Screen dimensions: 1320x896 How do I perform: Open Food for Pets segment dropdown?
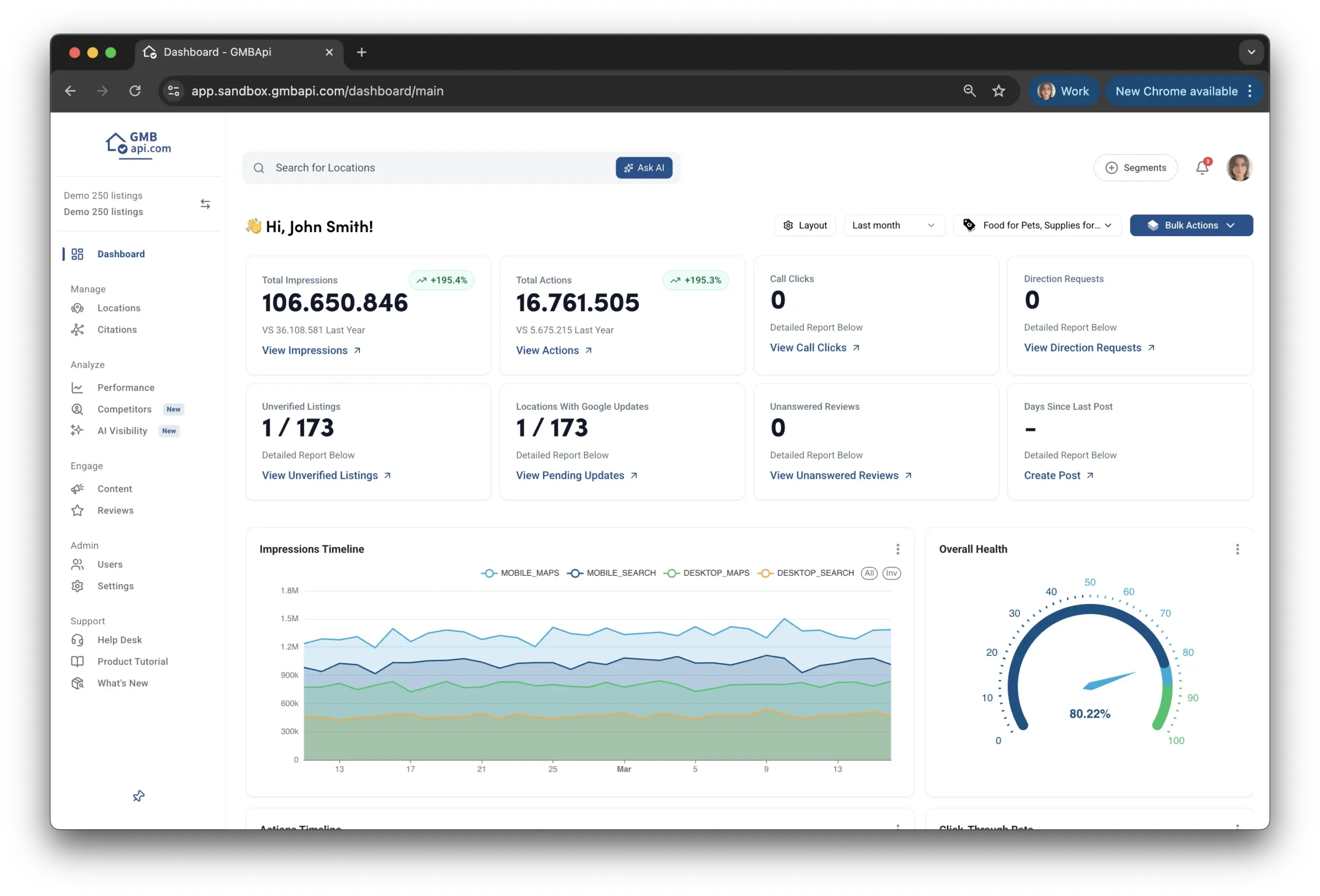1037,225
